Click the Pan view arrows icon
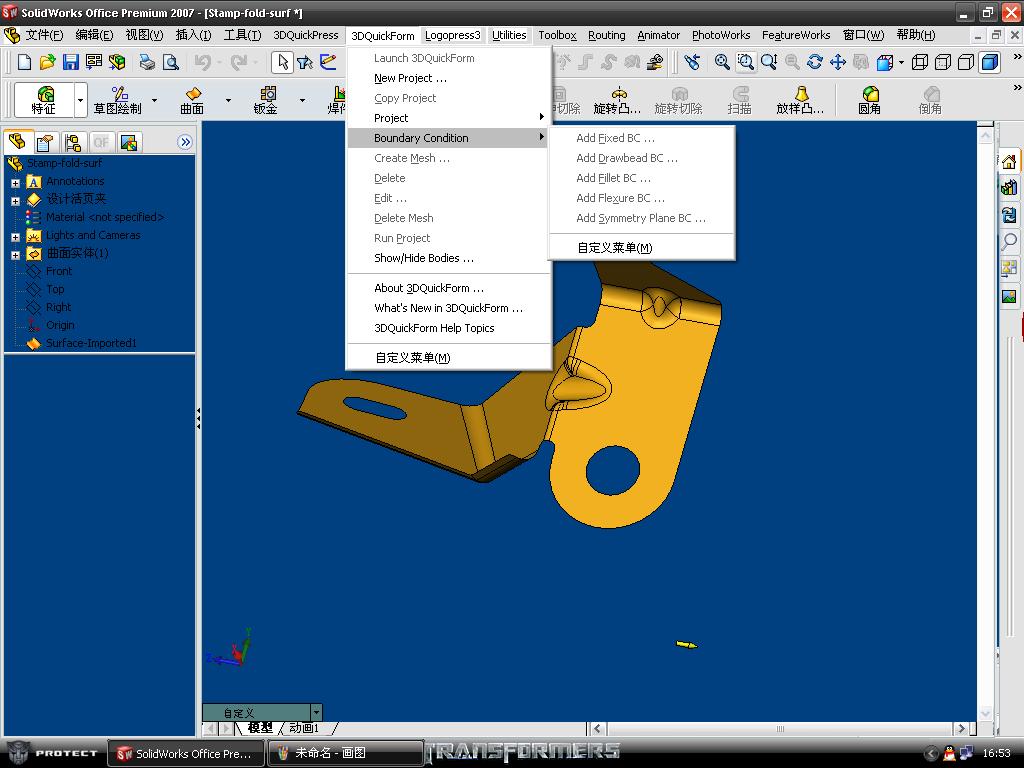 (x=838, y=62)
